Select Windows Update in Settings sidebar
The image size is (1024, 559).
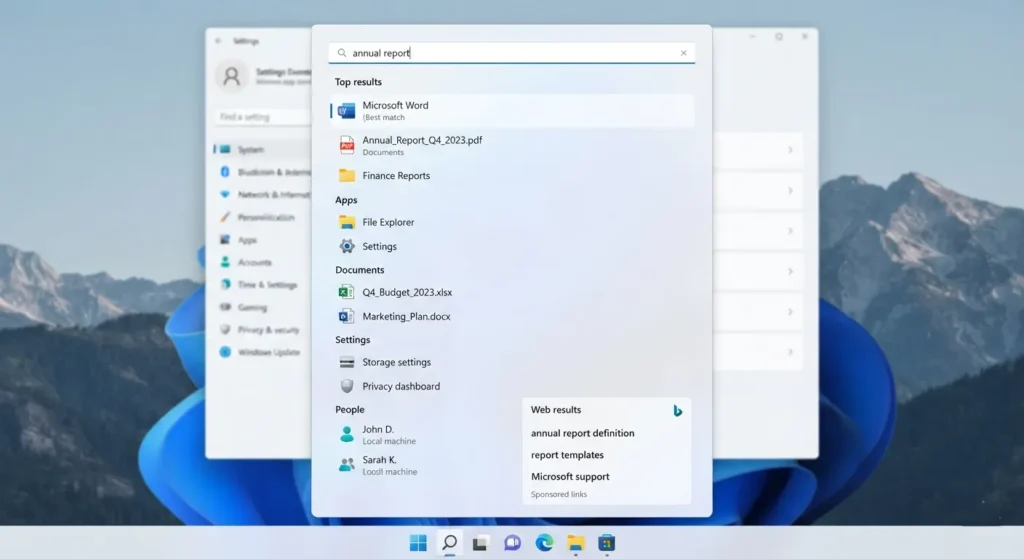pyautogui.click(x=262, y=352)
